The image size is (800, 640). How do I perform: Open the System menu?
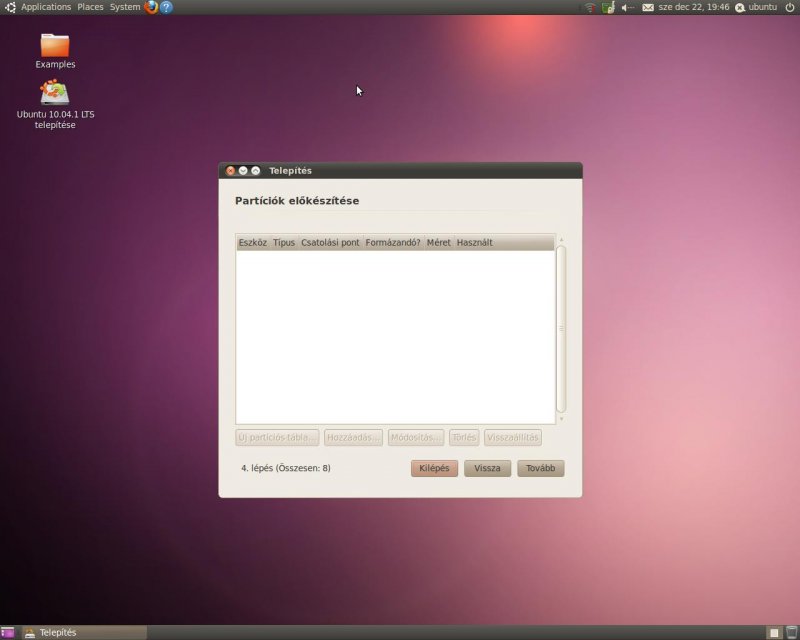125,7
